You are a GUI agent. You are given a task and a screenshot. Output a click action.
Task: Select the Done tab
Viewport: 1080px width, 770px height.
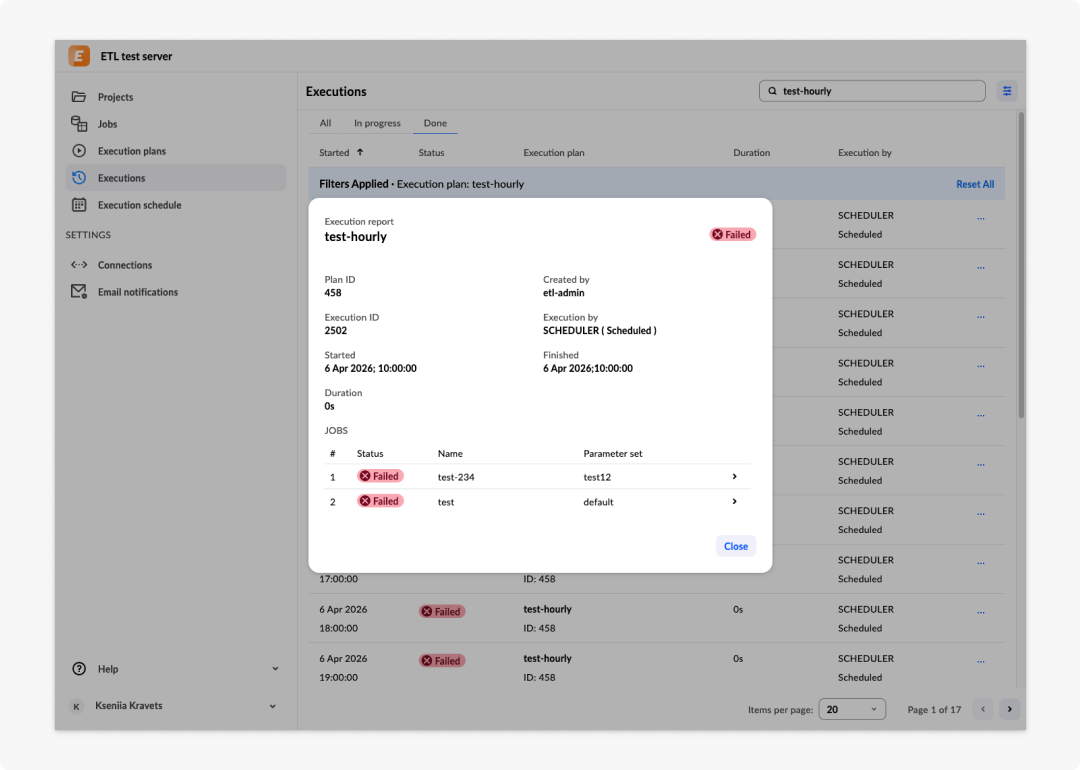[435, 123]
